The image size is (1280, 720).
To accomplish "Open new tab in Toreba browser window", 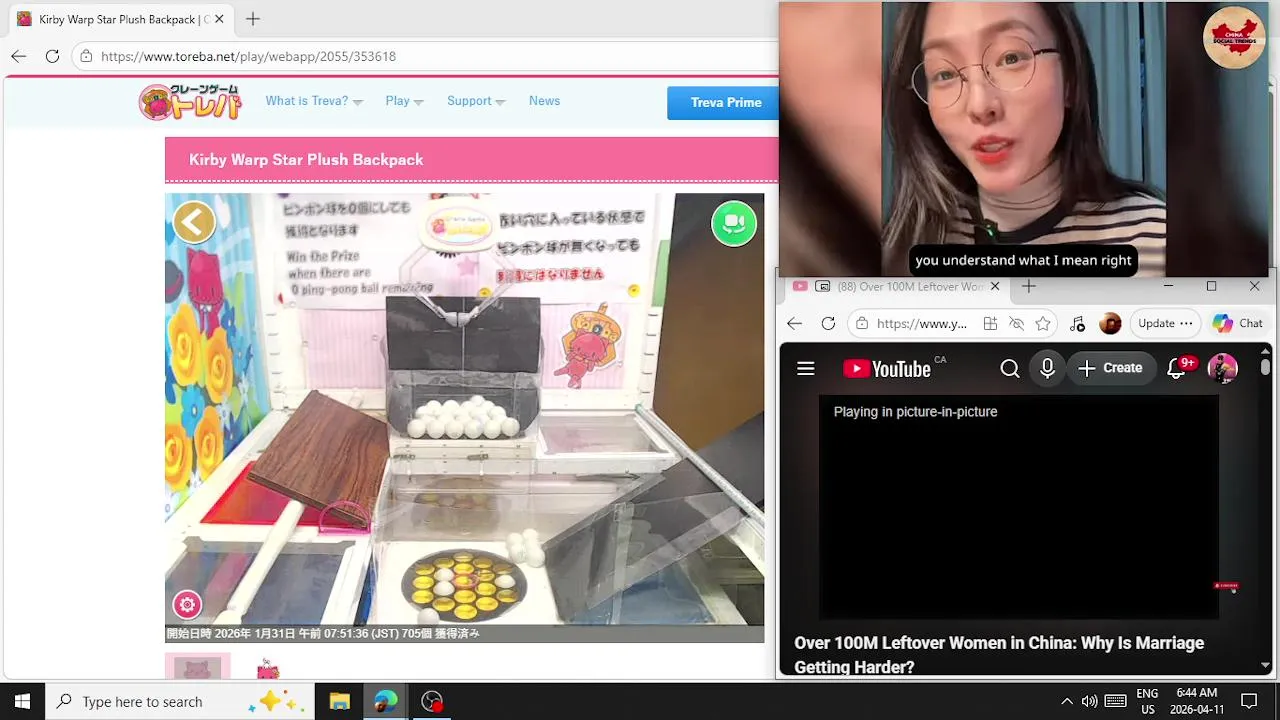I will [x=253, y=19].
